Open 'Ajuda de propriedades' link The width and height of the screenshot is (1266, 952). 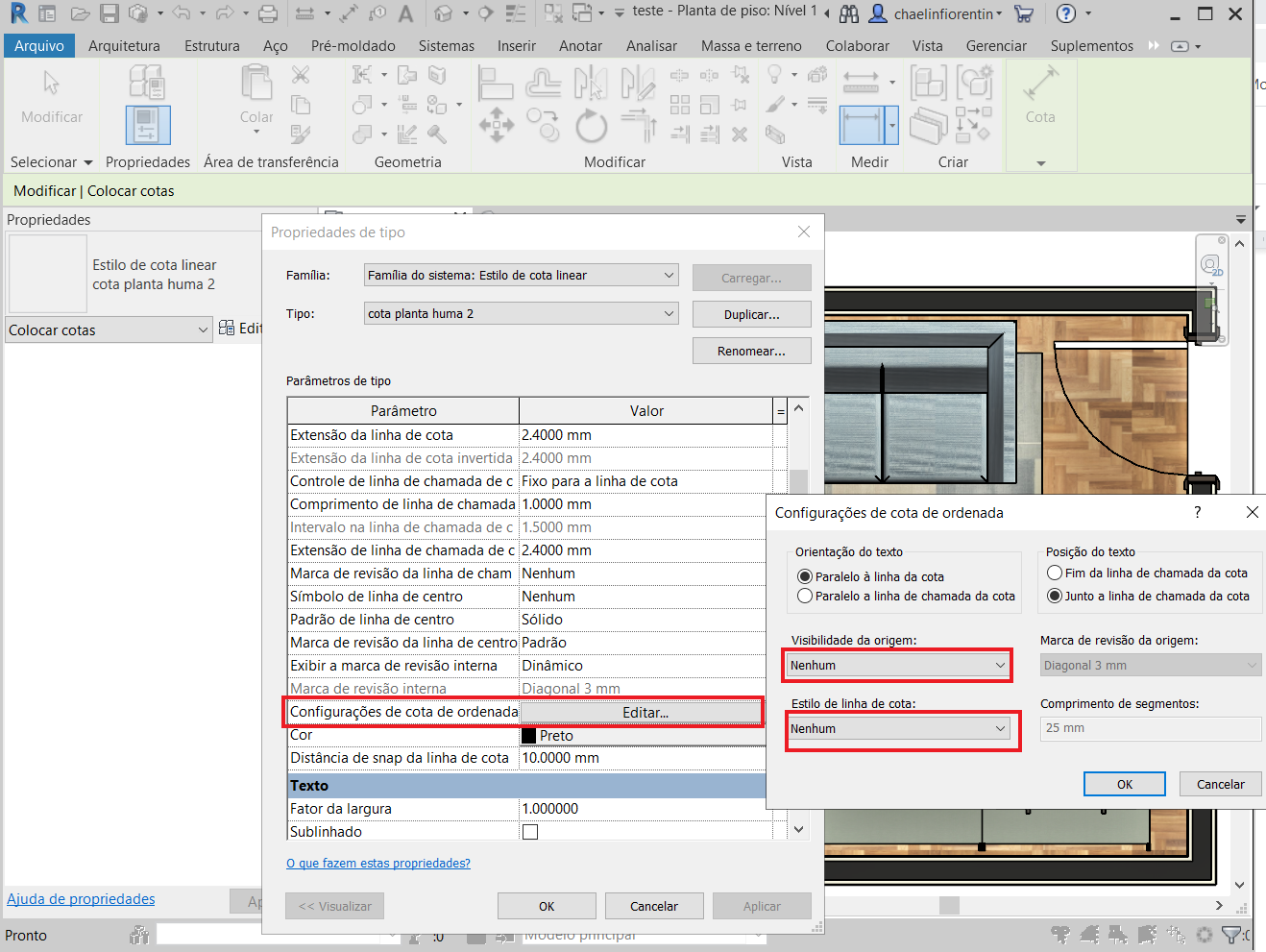pyautogui.click(x=81, y=898)
